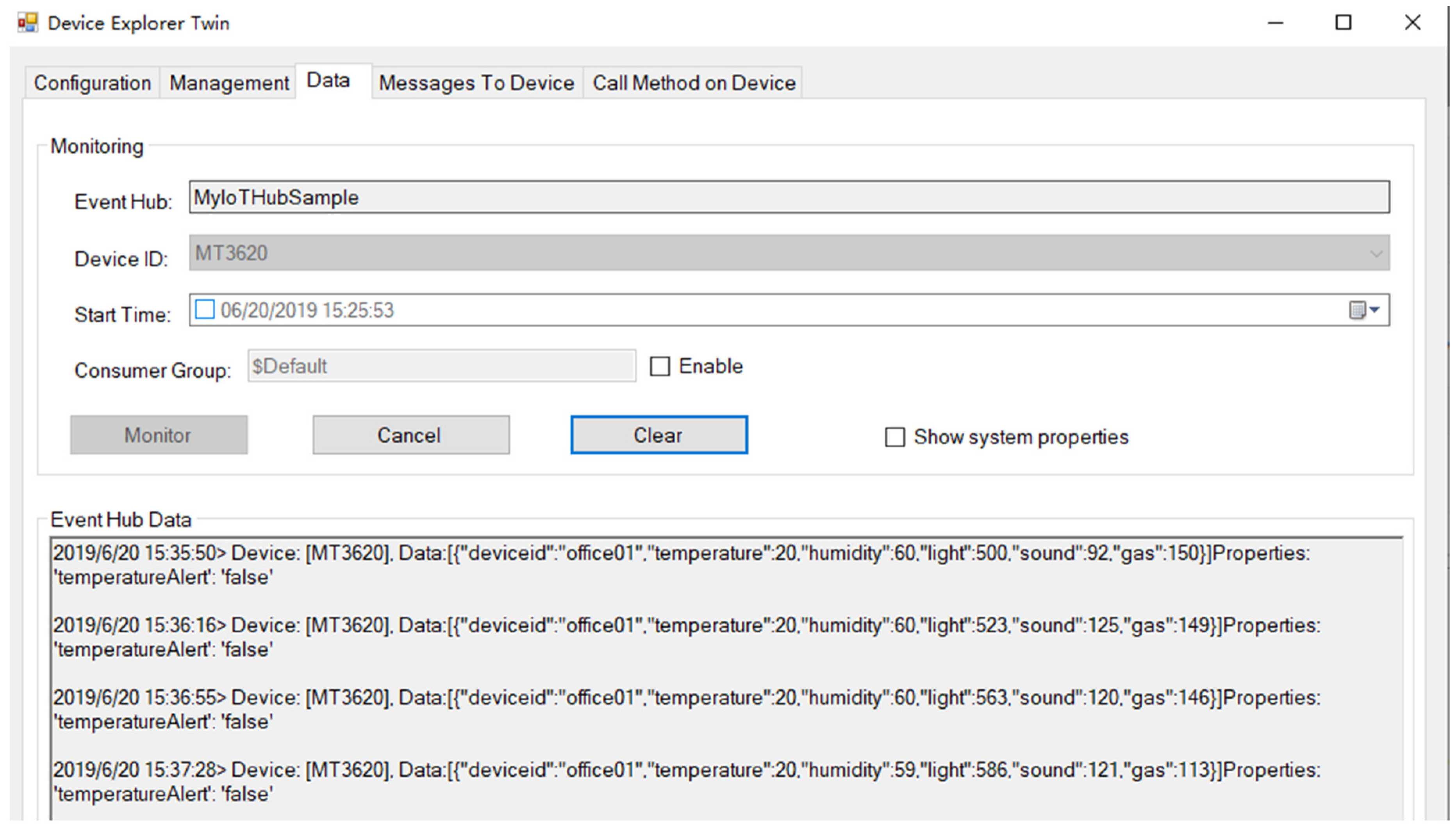Maximize the Device Explorer Twin window
1456x831 pixels.
pos(1343,23)
